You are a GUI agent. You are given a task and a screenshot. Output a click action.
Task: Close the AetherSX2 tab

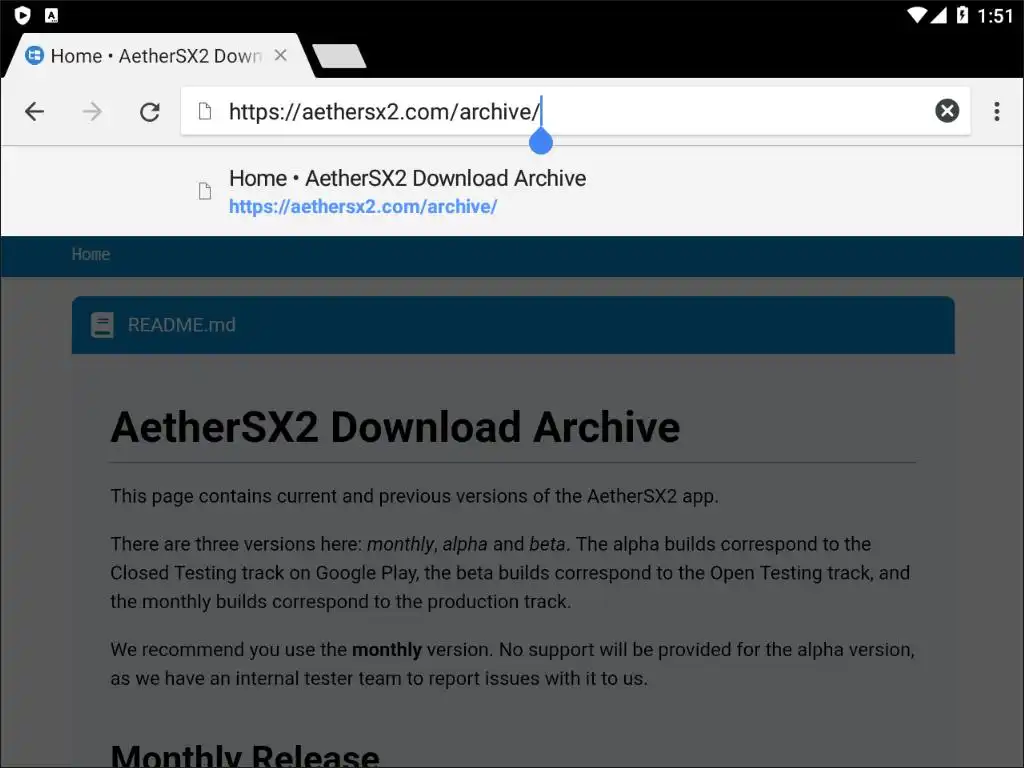[x=281, y=56]
